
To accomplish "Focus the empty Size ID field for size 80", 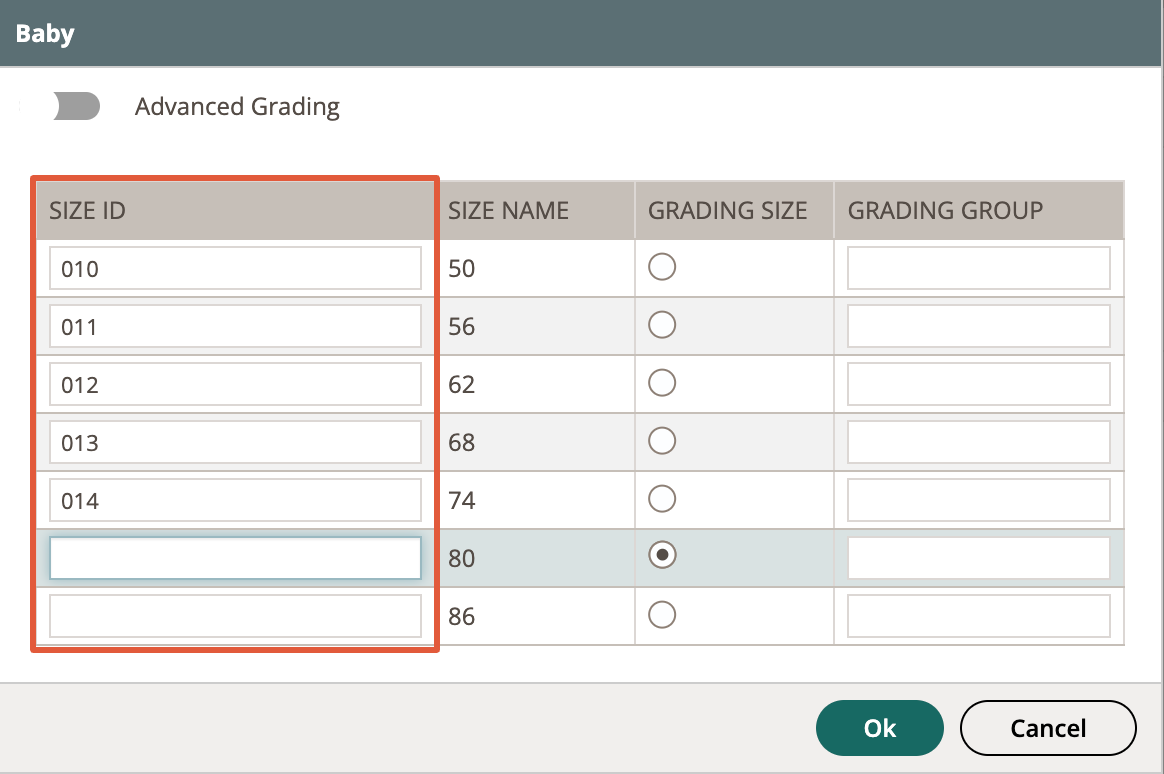I will [x=235, y=558].
